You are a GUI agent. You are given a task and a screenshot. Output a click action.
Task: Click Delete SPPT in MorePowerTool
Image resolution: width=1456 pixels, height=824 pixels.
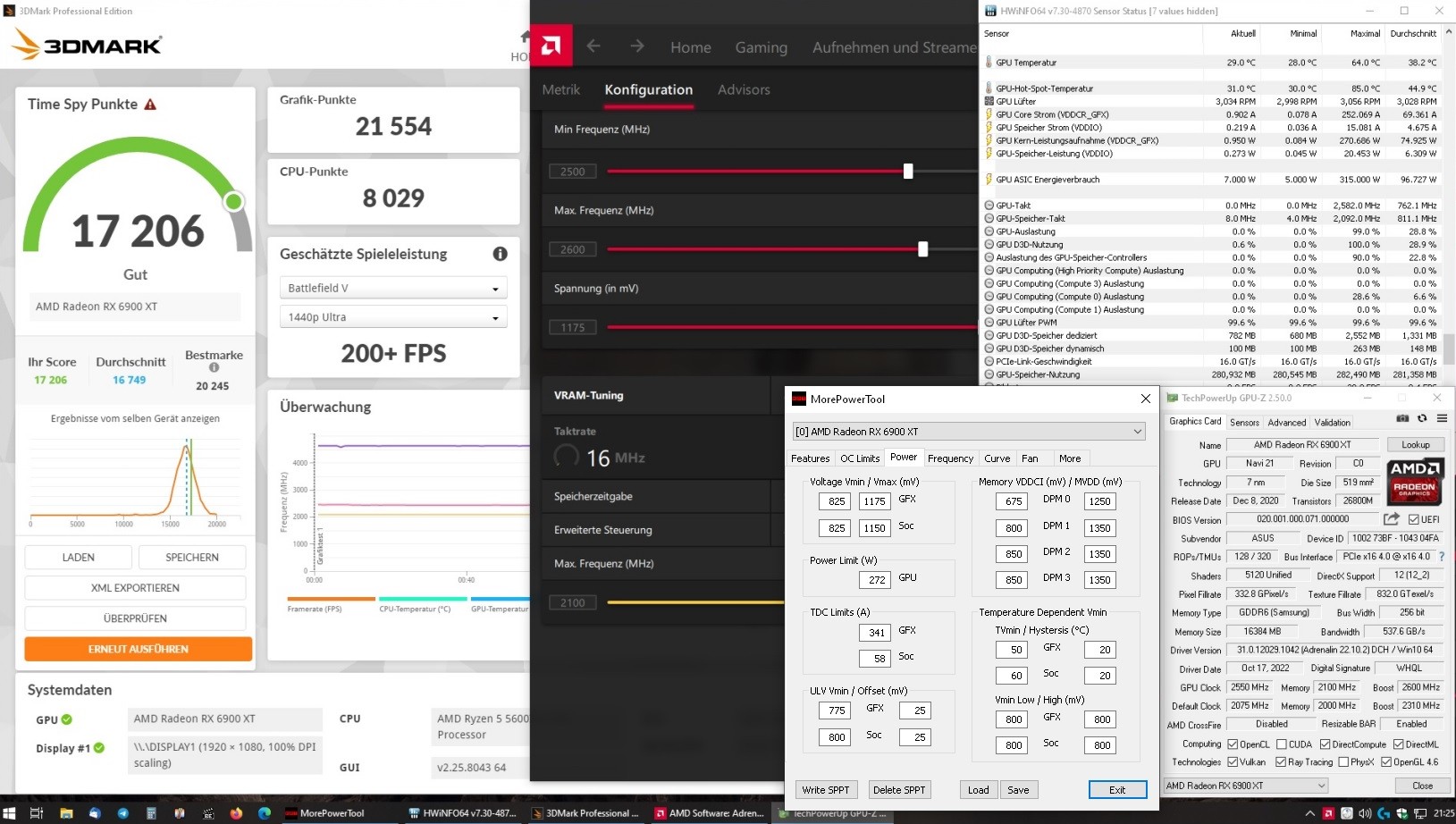point(899,790)
